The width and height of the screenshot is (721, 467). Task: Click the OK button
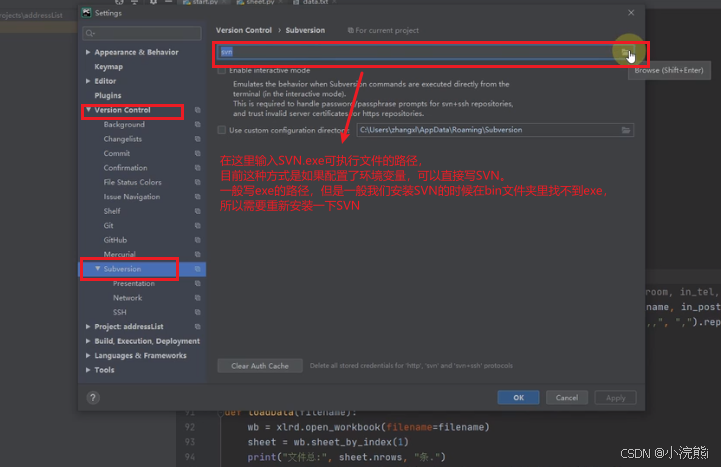tap(518, 398)
